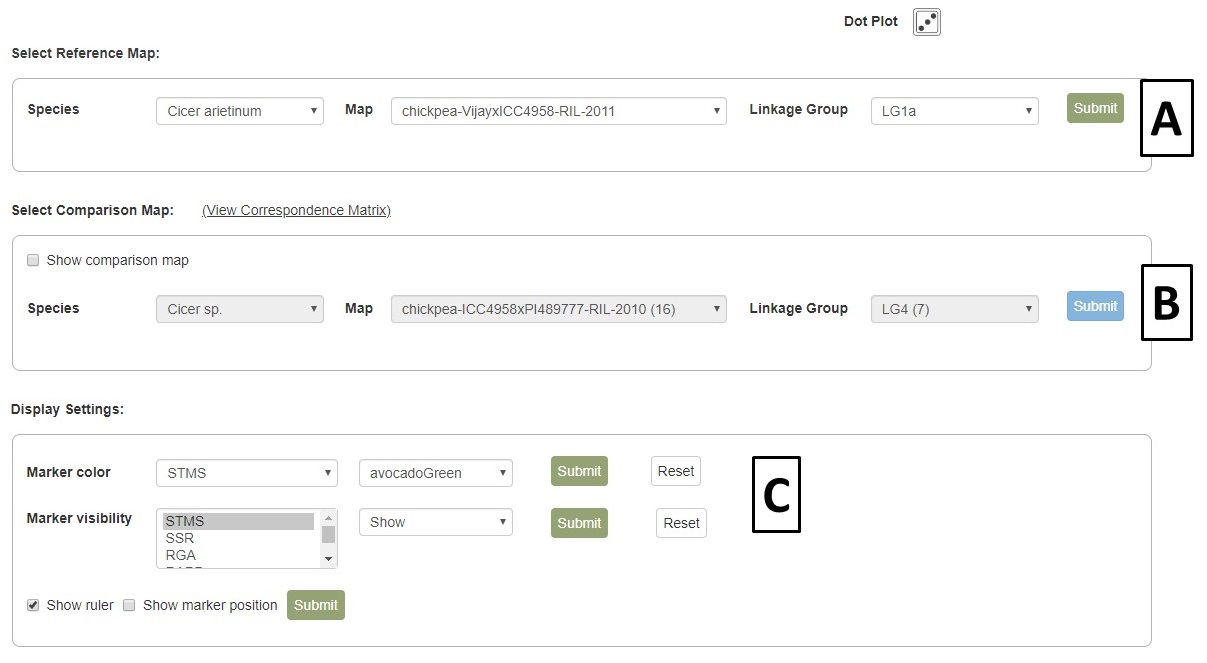Viewport: 1207px width, 663px height.
Task: Open reference Species dropdown Cicer arietinum
Action: coord(240,111)
